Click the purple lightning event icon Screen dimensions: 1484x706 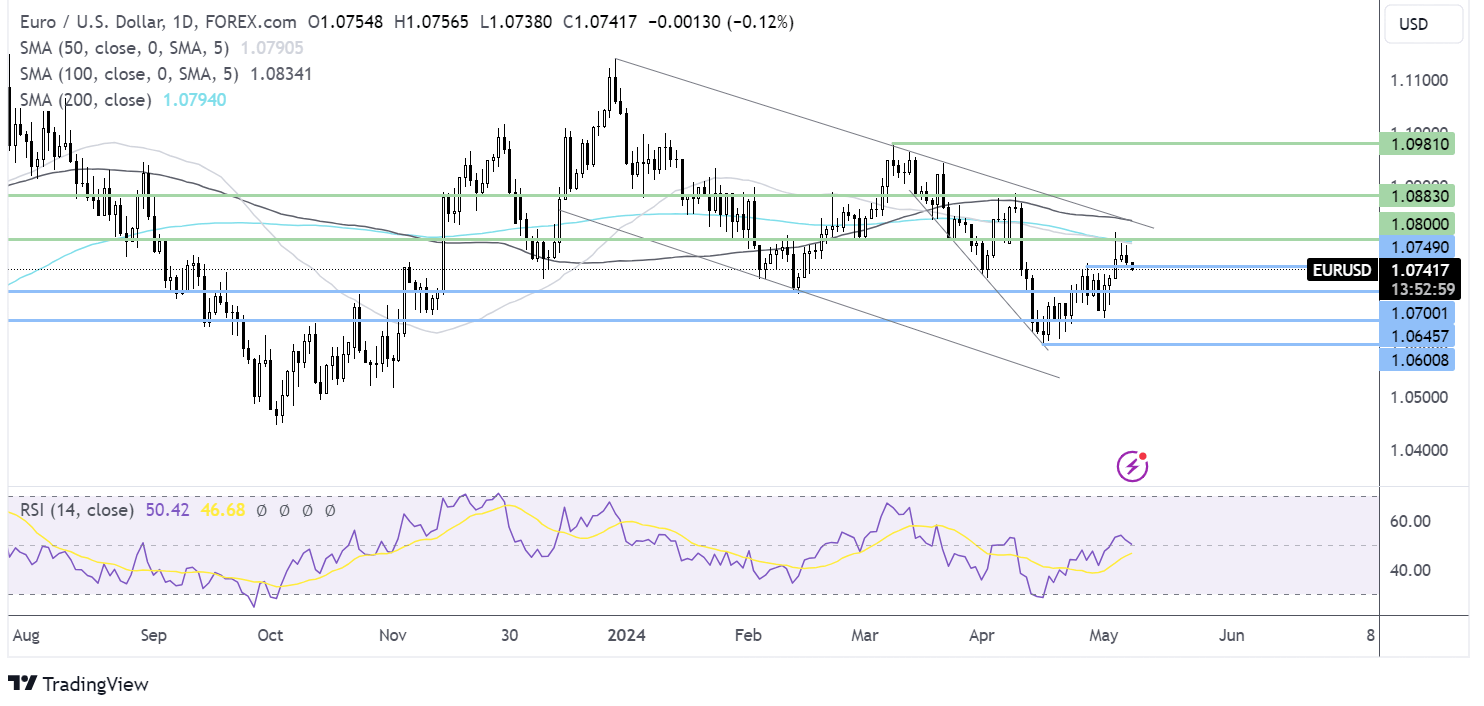click(x=1132, y=465)
